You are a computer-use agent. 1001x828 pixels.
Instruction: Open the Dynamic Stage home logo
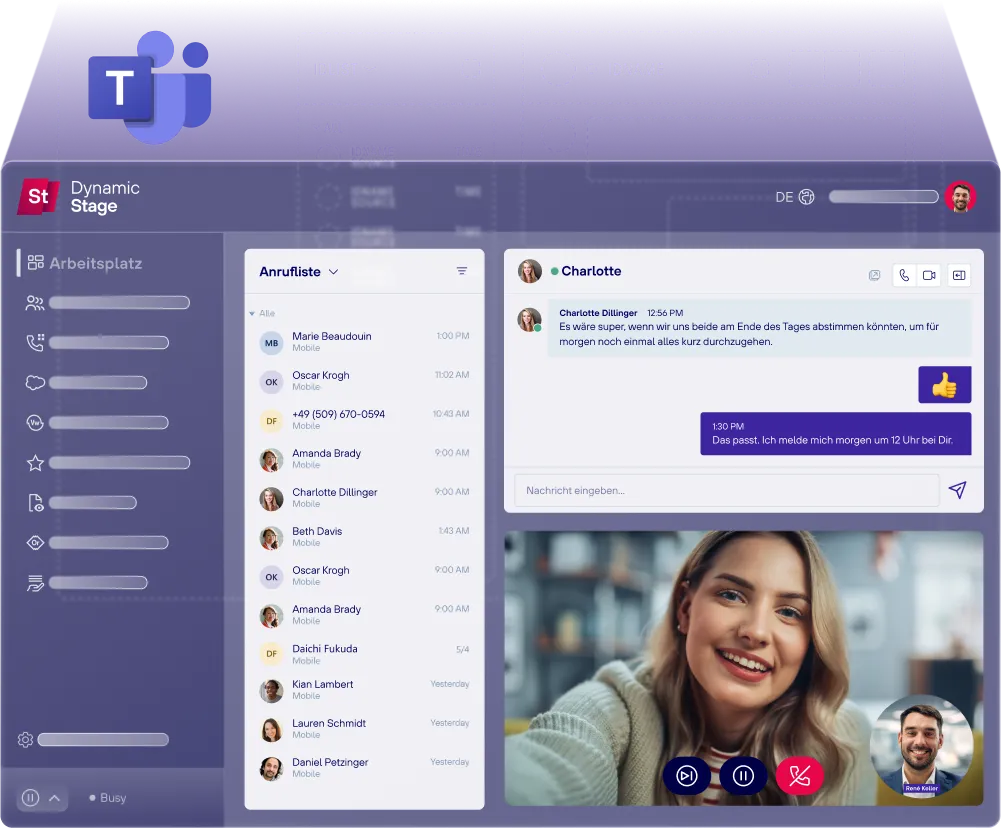pos(38,196)
